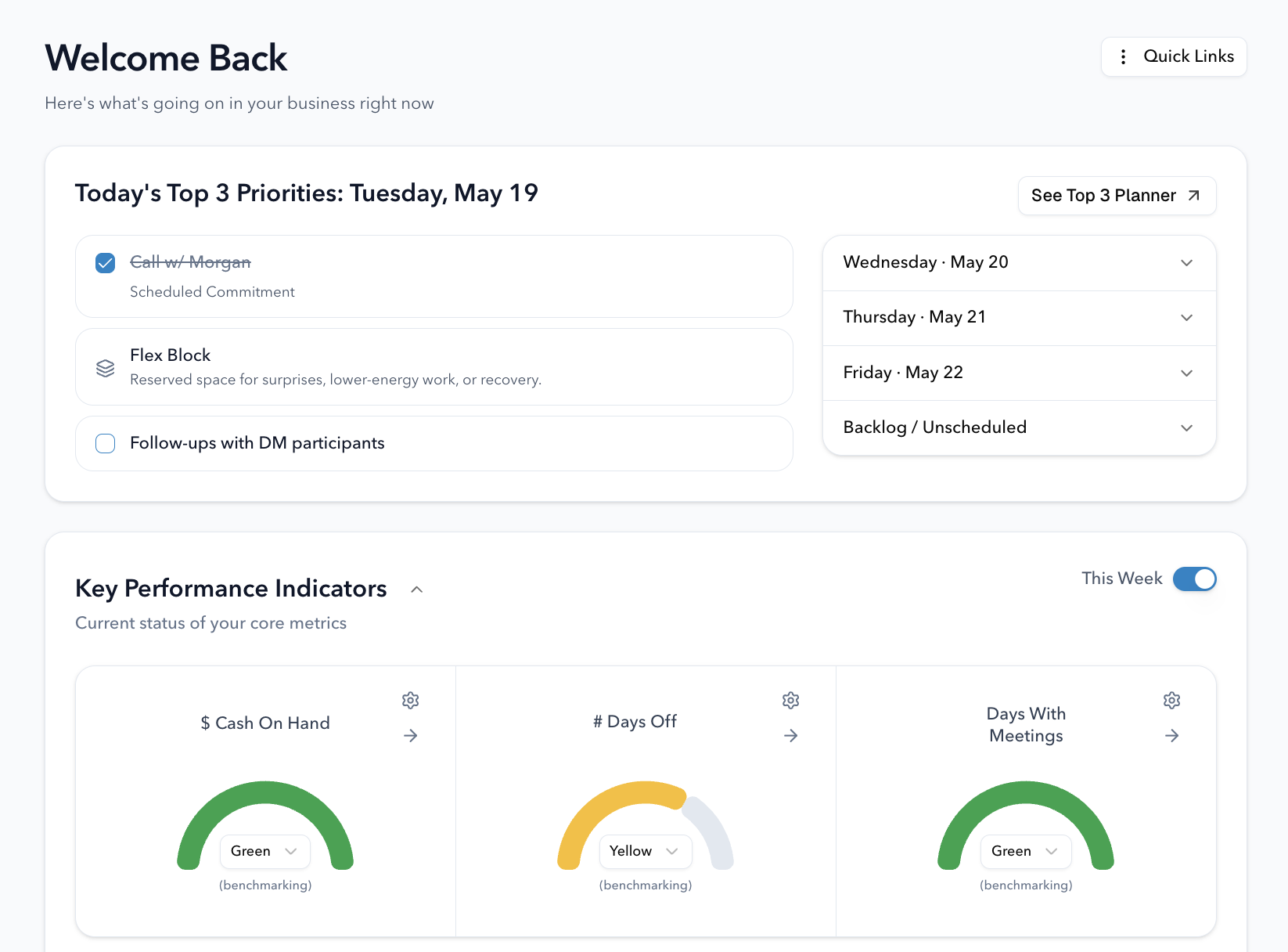Click the Key Performance Indicators heading text
Viewport: 1288px width, 952px height.
(231, 589)
